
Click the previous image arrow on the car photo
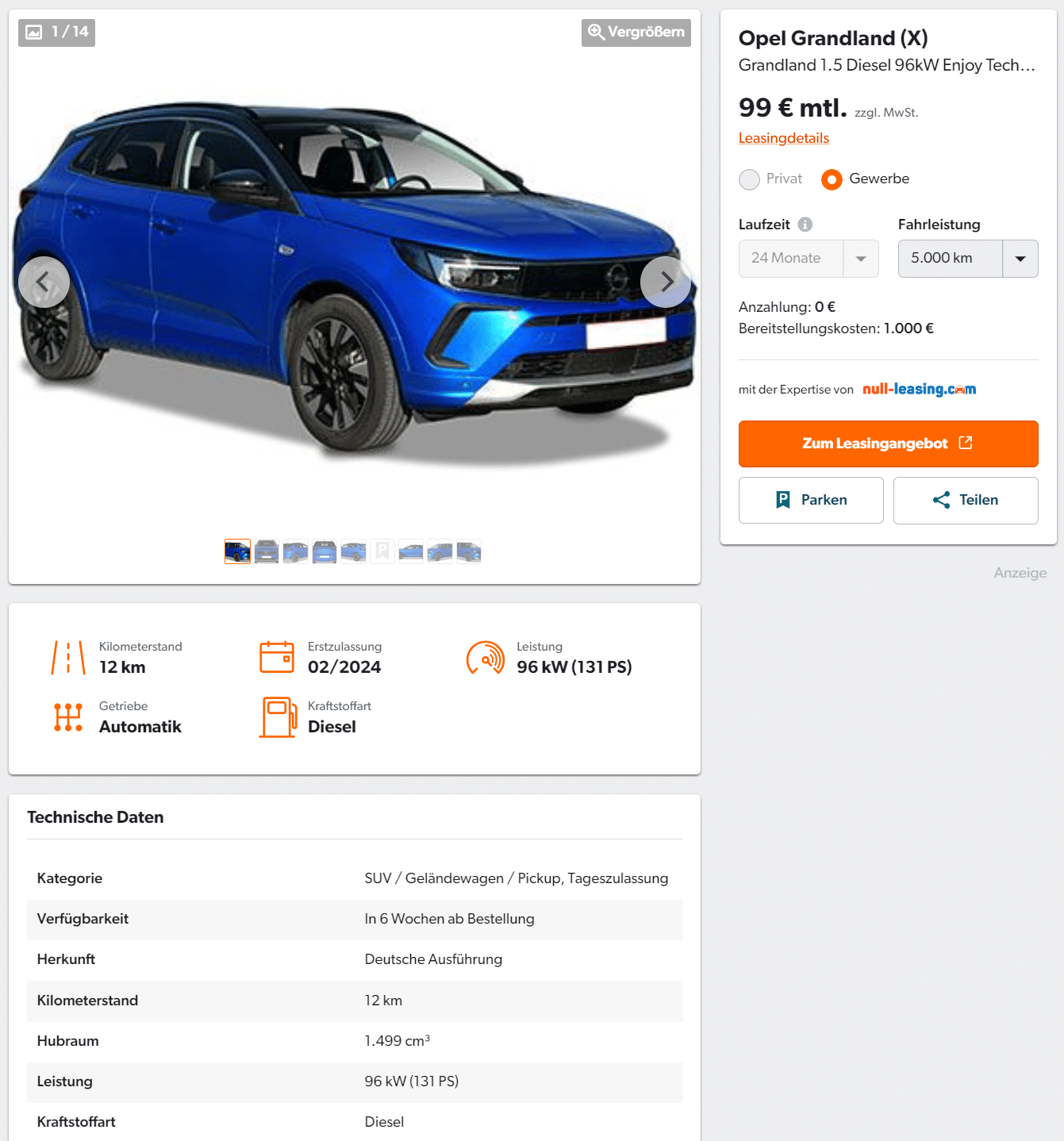[44, 282]
